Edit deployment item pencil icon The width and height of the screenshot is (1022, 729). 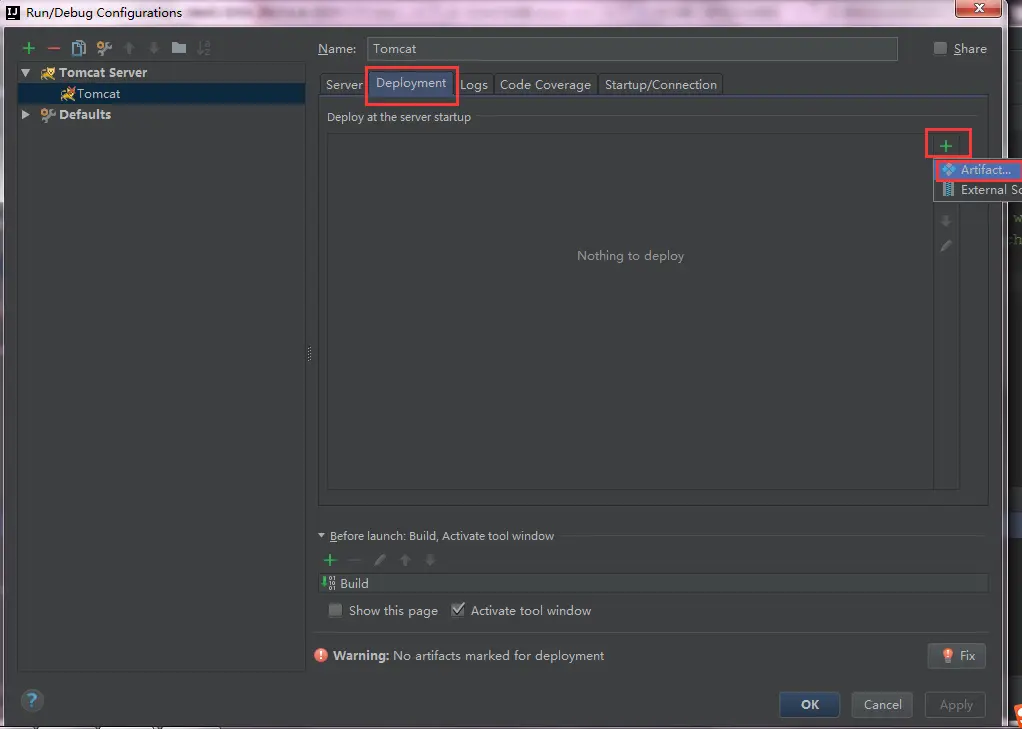[x=946, y=246]
